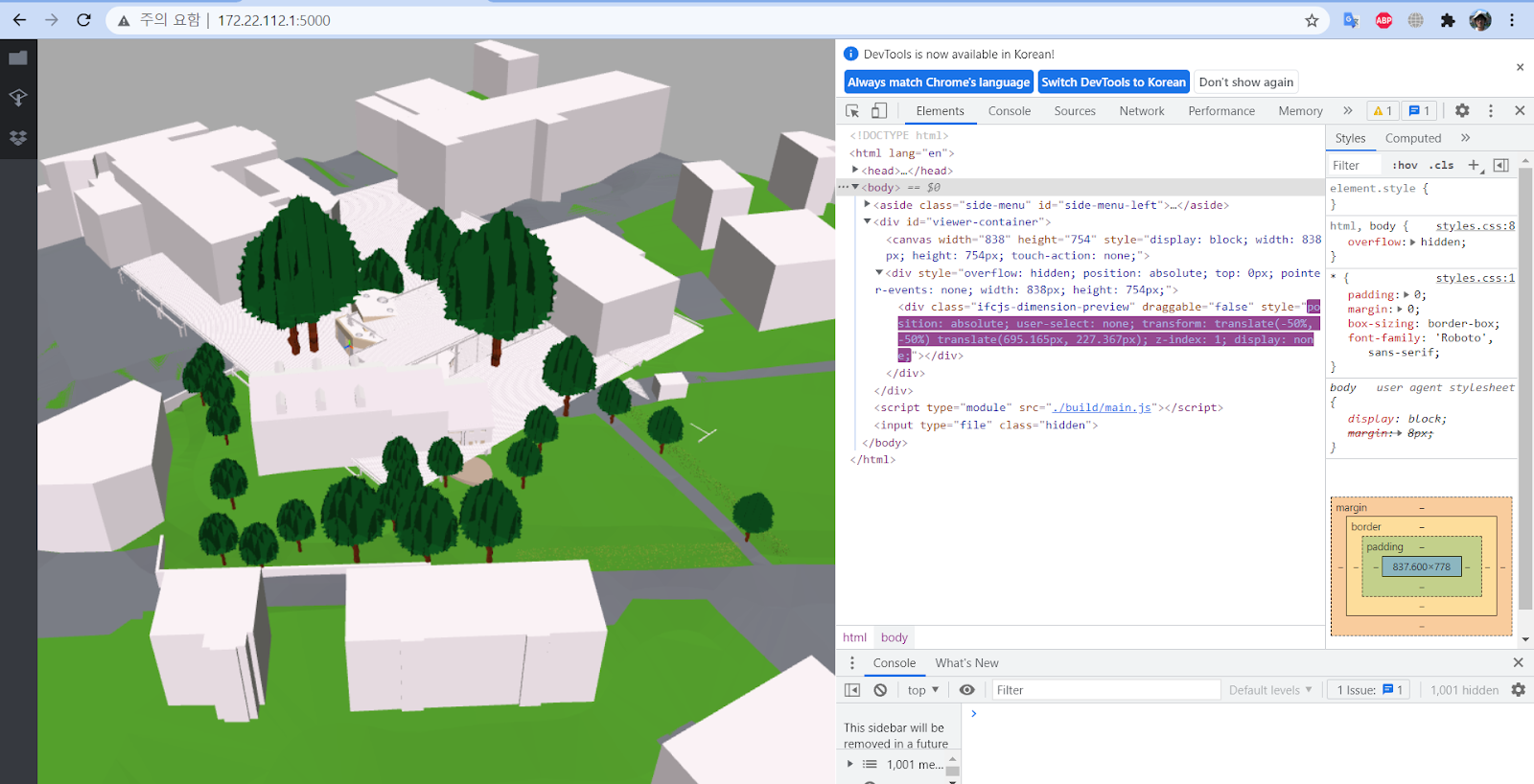The image size is (1534, 784).
Task: Expand the padding property in the * rule
Action: [x=1406, y=295]
